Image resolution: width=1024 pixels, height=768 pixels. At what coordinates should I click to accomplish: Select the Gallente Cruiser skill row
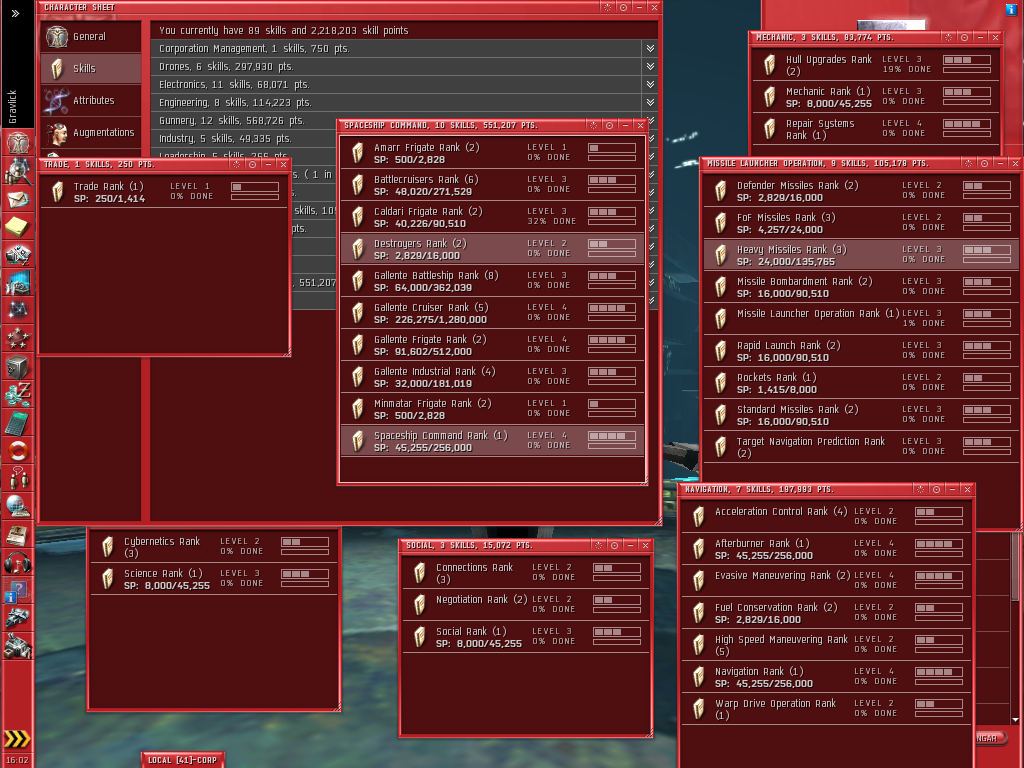tap(492, 313)
